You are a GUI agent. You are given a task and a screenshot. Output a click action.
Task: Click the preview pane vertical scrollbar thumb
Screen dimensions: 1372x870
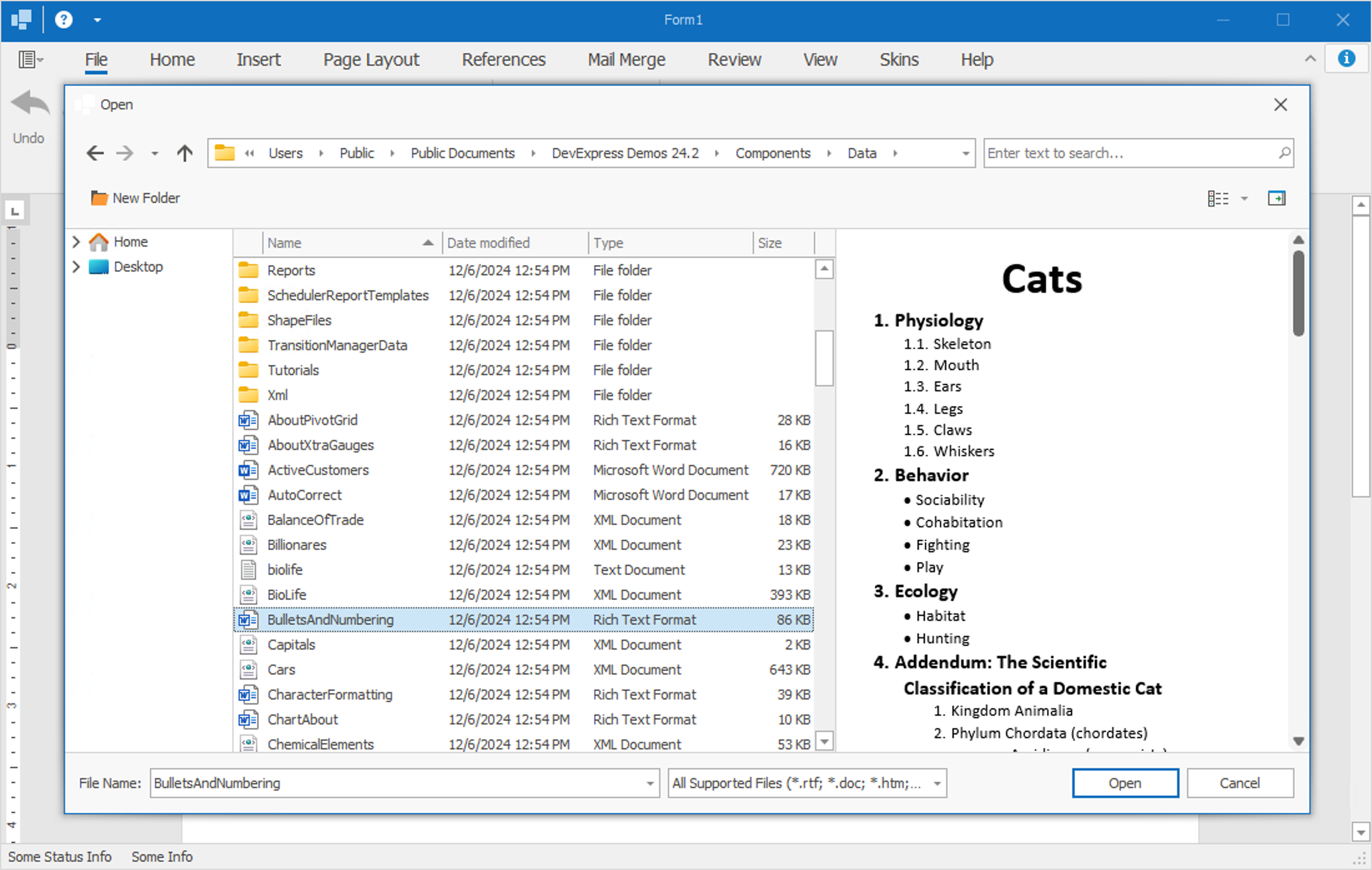(x=1298, y=293)
